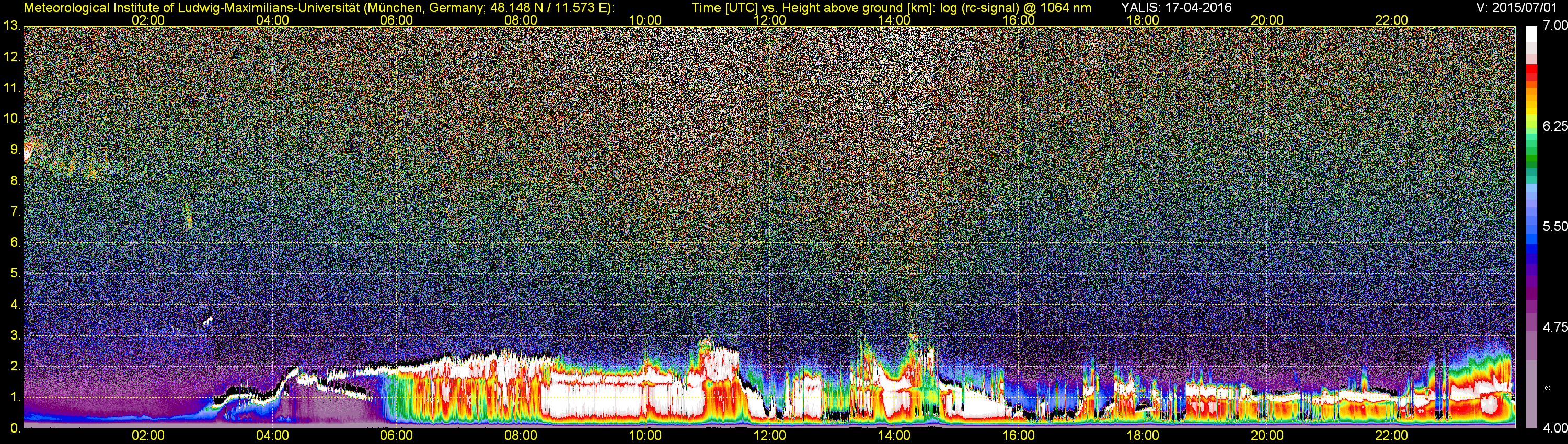Select the 10 km height axis label
Screen dimensions: 1568x444
(x=11, y=119)
